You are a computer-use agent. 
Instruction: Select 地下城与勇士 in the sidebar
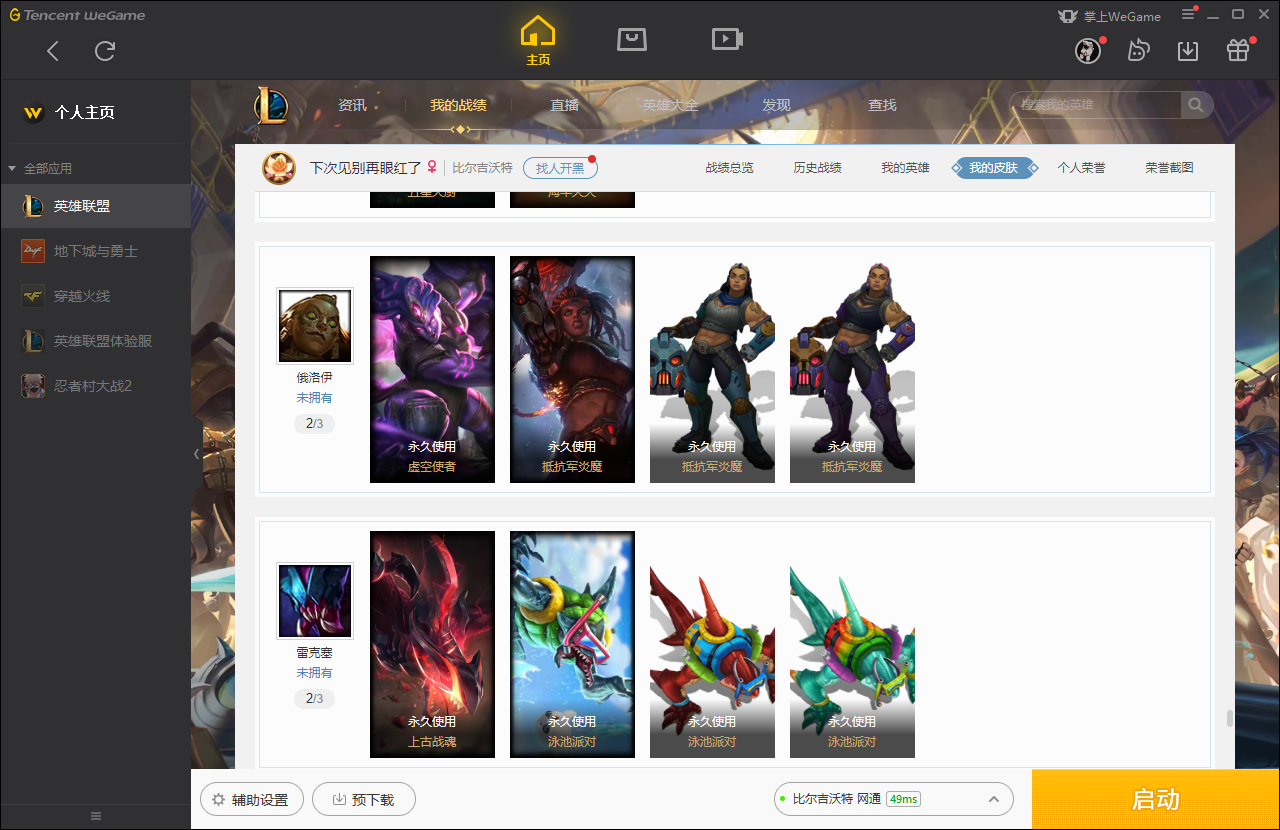pyautogui.click(x=95, y=251)
